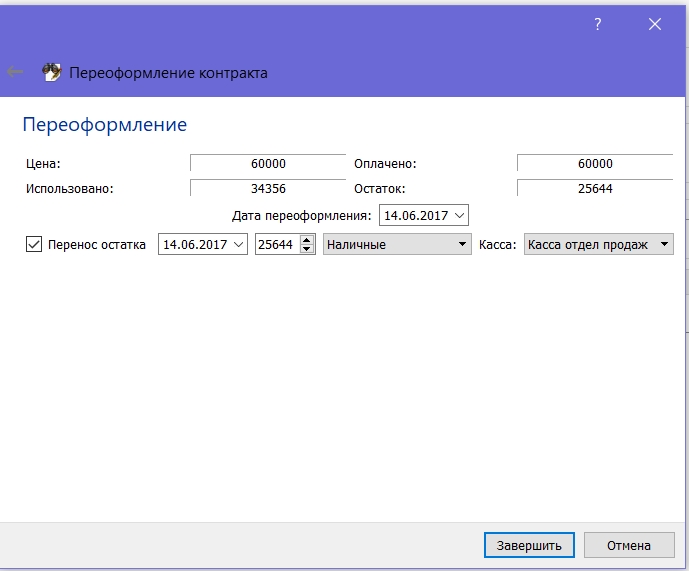Click the Перенос остатка label text
This screenshot has height=571, width=689.
click(x=97, y=244)
